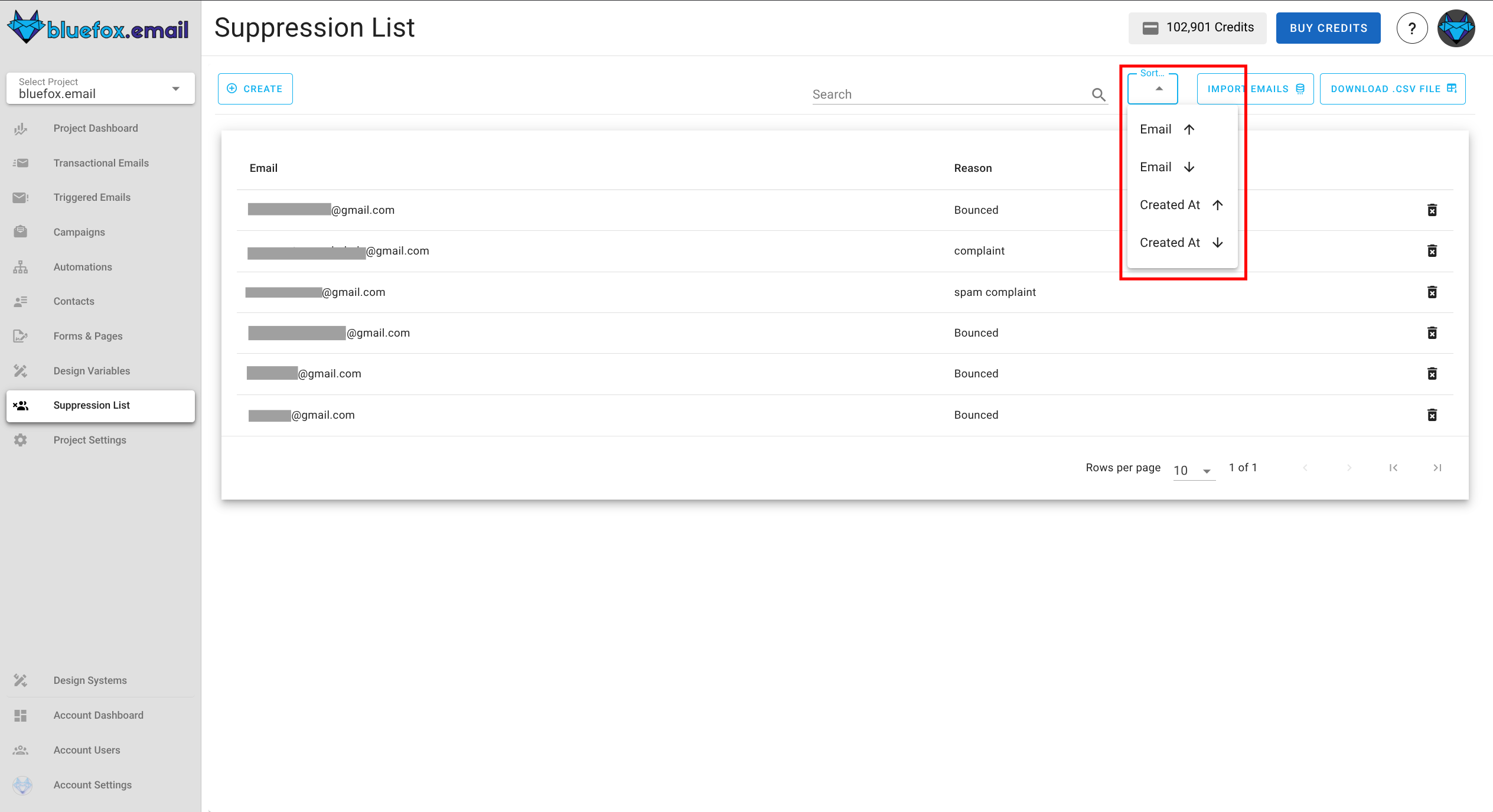1493x812 pixels.
Task: Click the help question mark icon
Action: (1412, 28)
